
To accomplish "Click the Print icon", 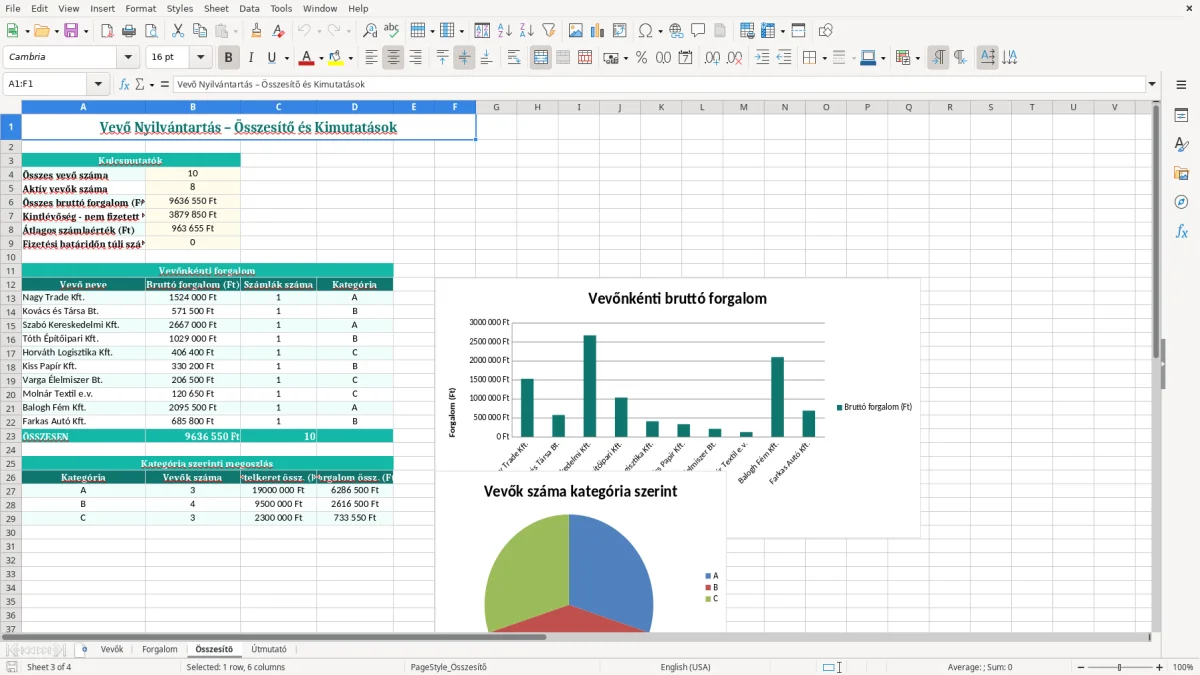I will pyautogui.click(x=129, y=31).
